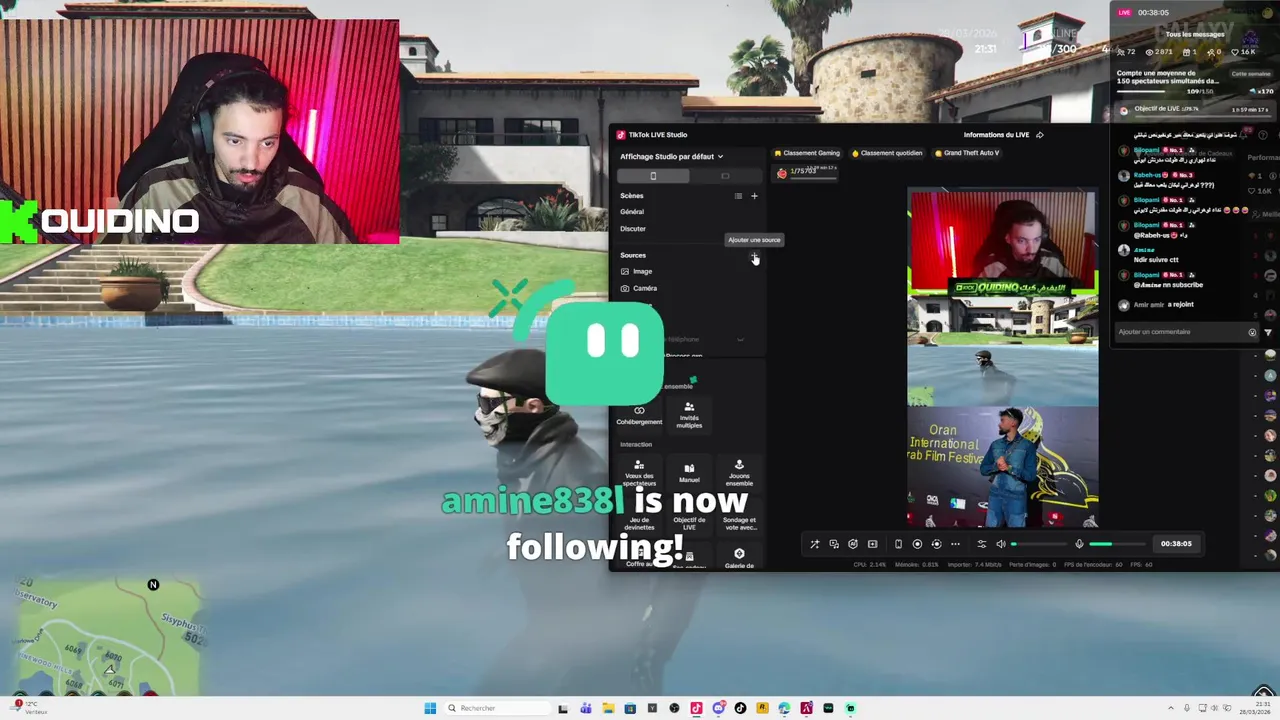This screenshot has height=720, width=1280.
Task: Open Manuel interaction tile
Action: coord(689,471)
